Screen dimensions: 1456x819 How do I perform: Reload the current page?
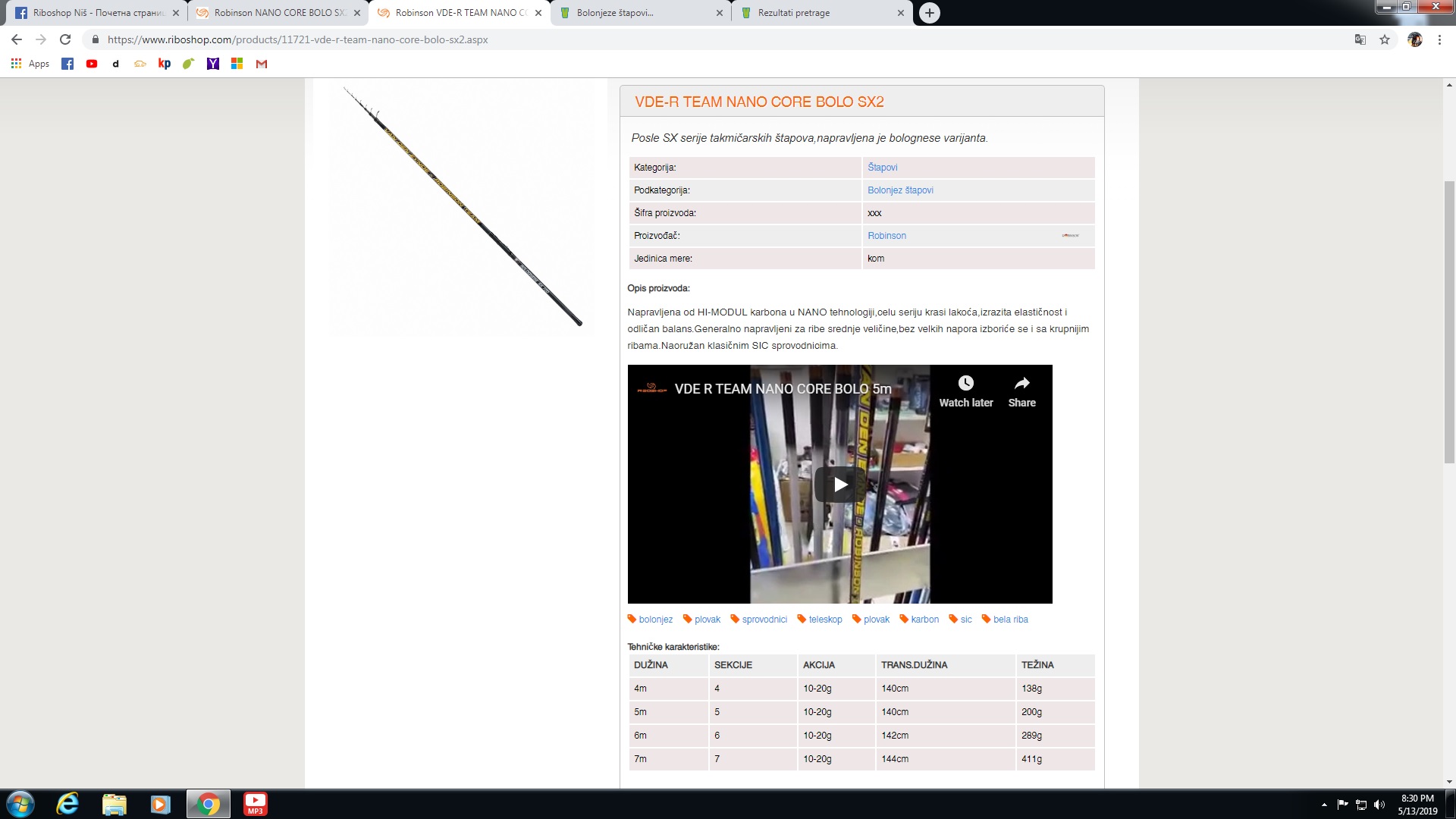pos(65,39)
